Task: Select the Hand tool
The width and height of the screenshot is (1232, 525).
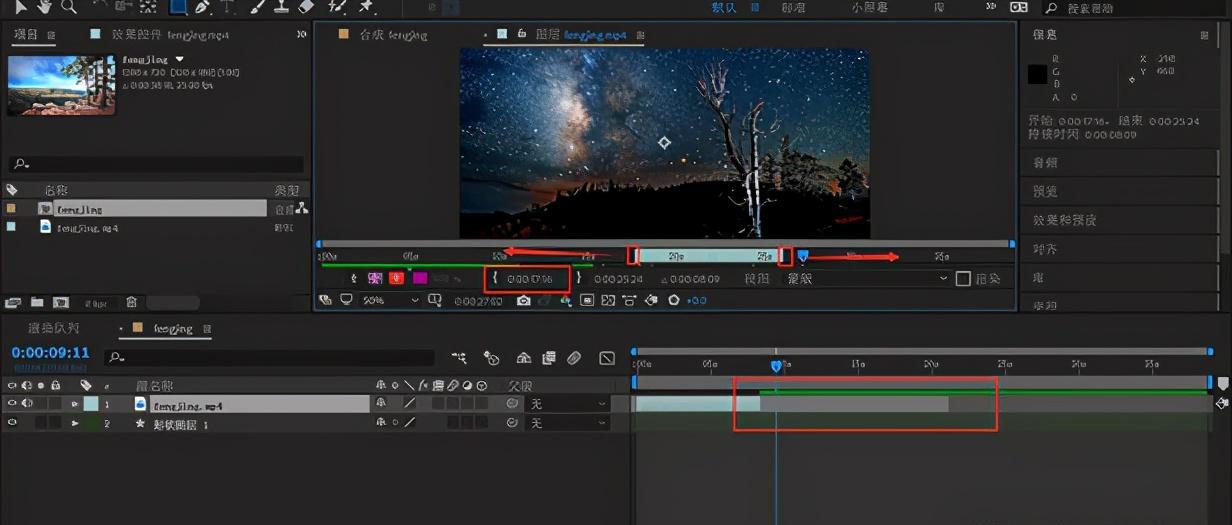Action: pos(44,7)
